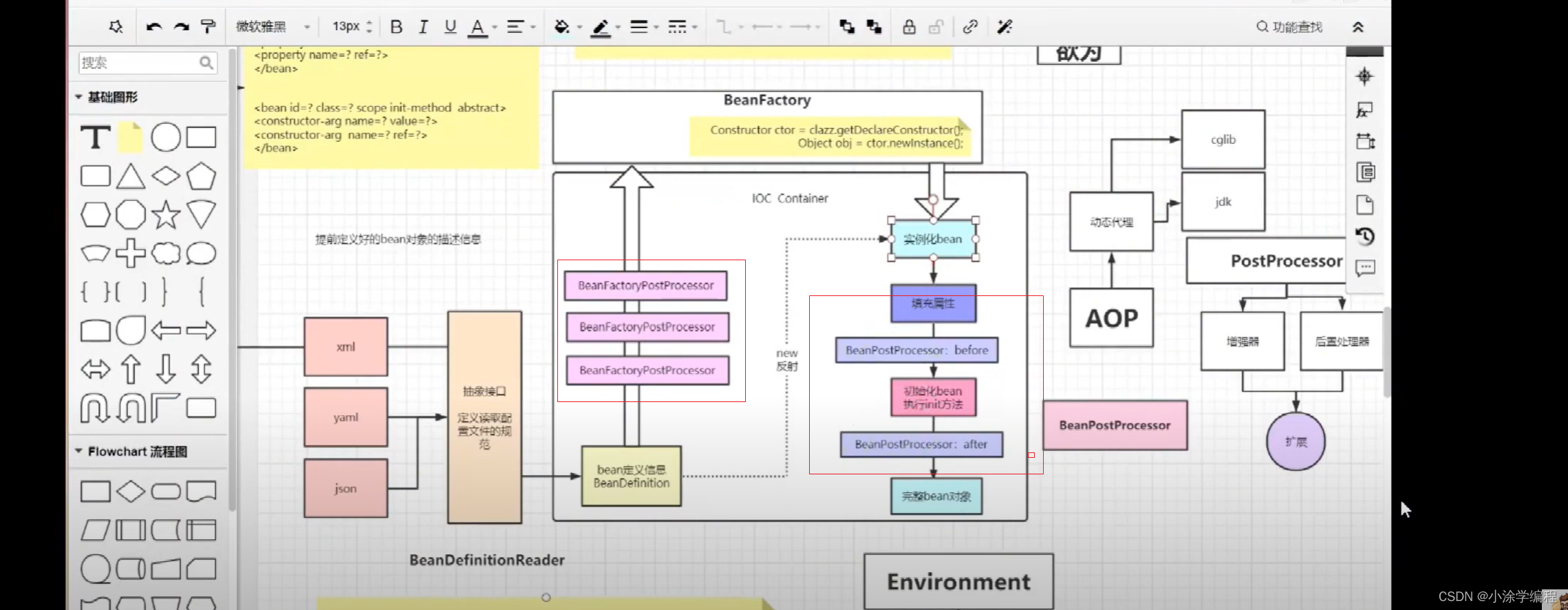Select the Text shape T

96,137
